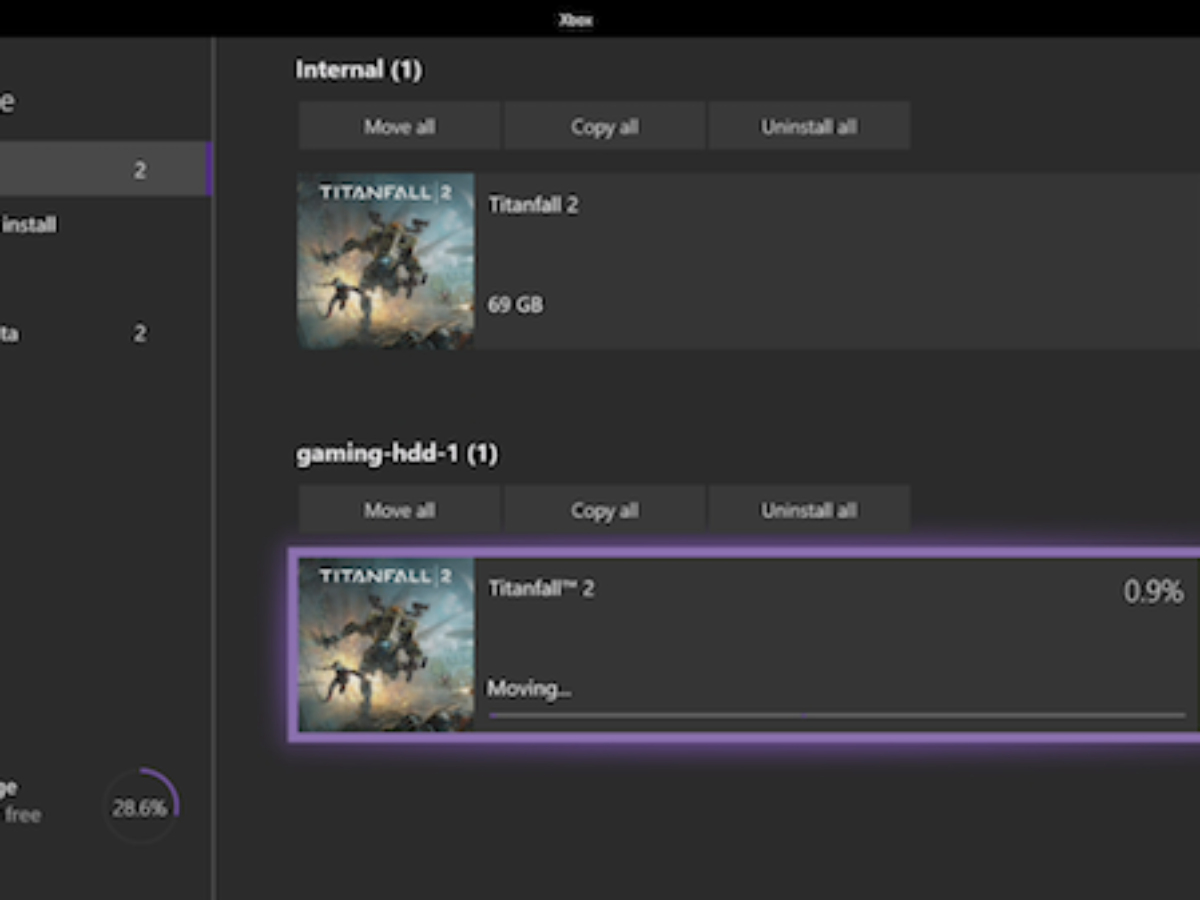Click the '0.9%' progress percentage

1154,591
